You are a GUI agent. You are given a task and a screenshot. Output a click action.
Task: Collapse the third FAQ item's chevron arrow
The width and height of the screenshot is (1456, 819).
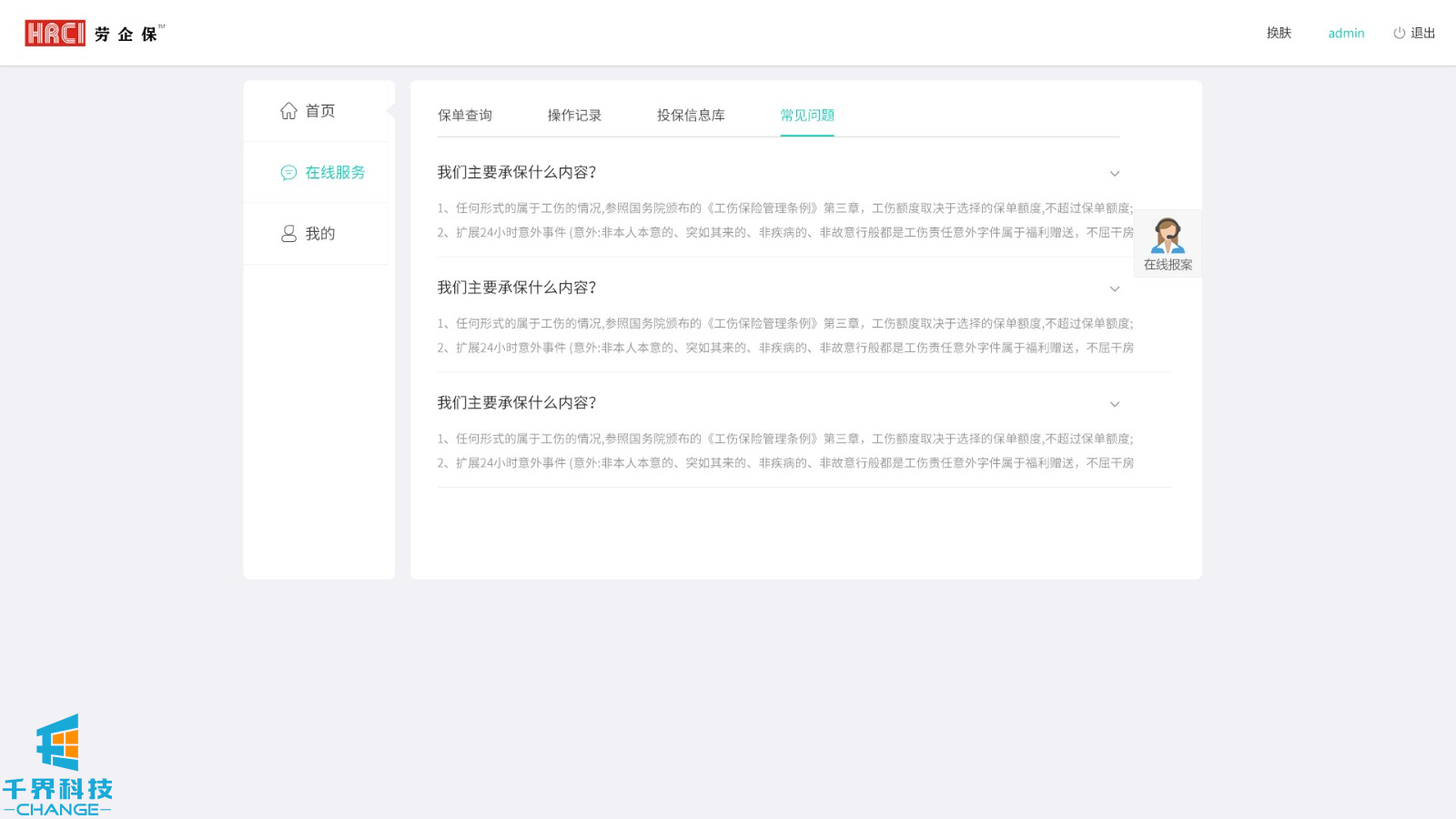click(x=1114, y=404)
